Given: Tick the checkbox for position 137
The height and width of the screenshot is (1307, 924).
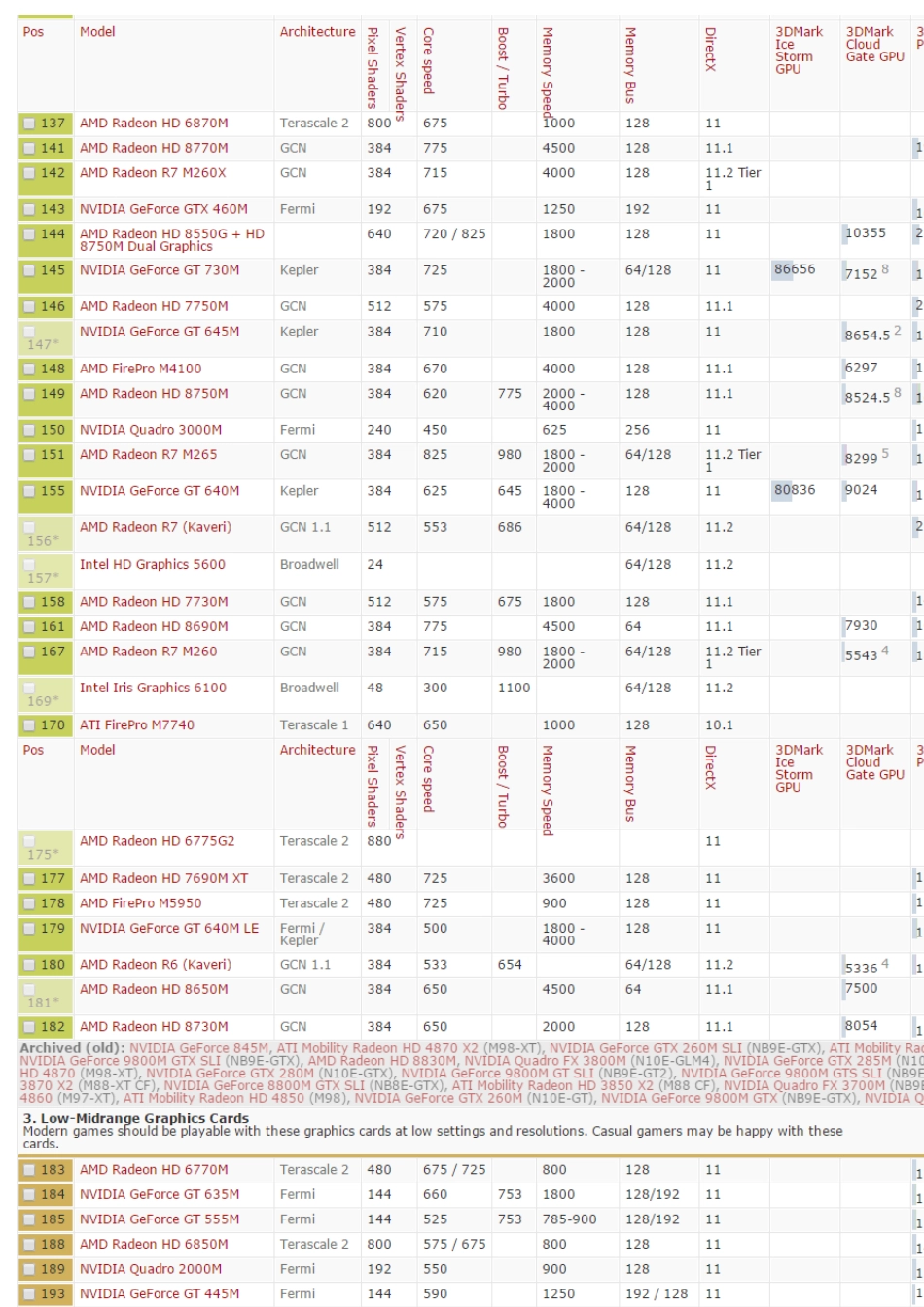Looking at the screenshot, I should (29, 124).
